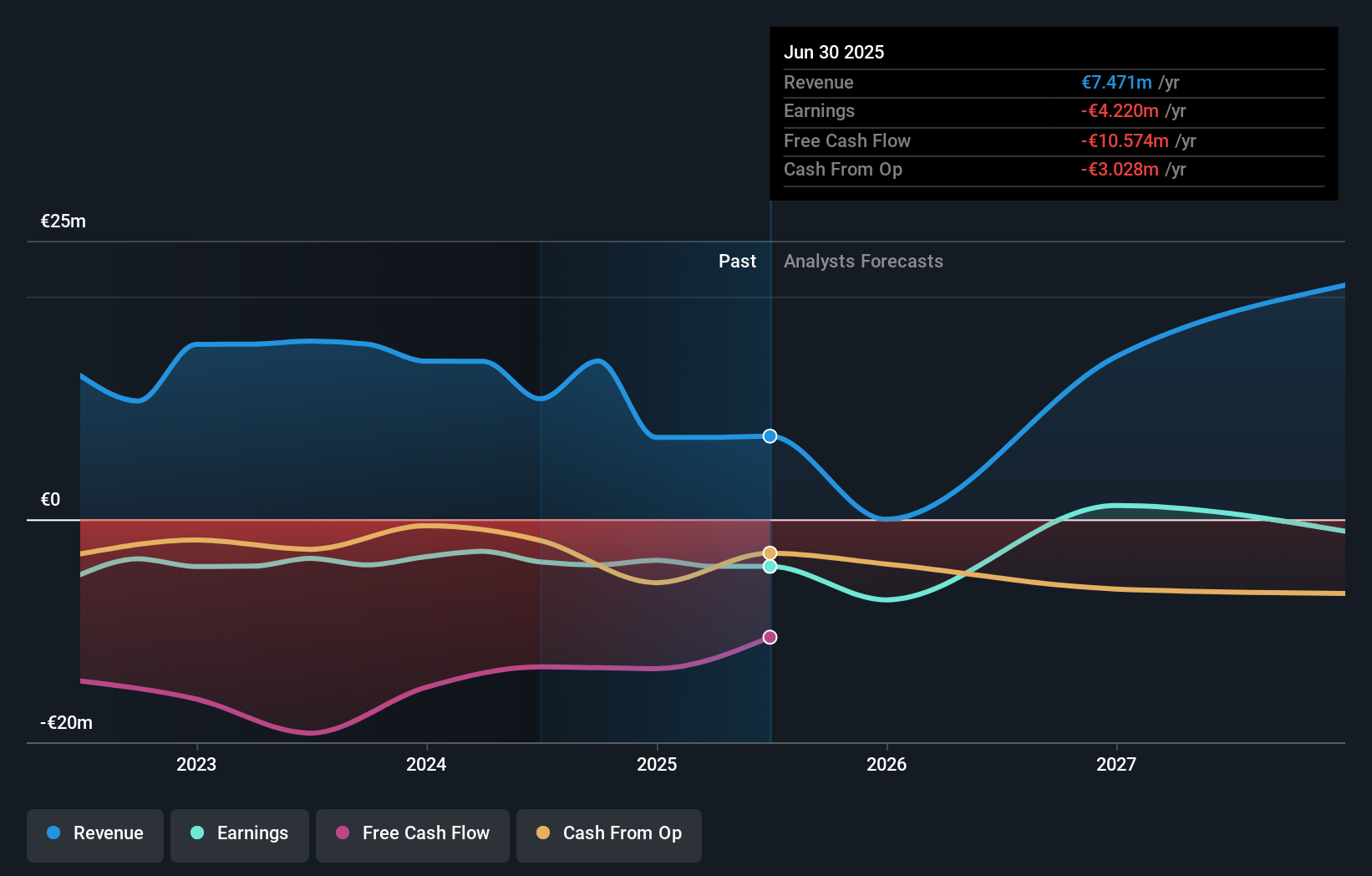Click the blue Revenue legend color dot
The height and width of the screenshot is (876, 1372).
(53, 833)
